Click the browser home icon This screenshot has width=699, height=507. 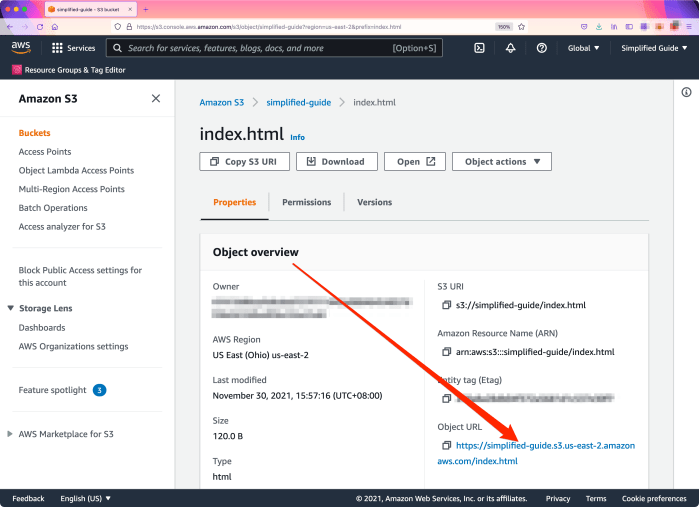(x=55, y=27)
